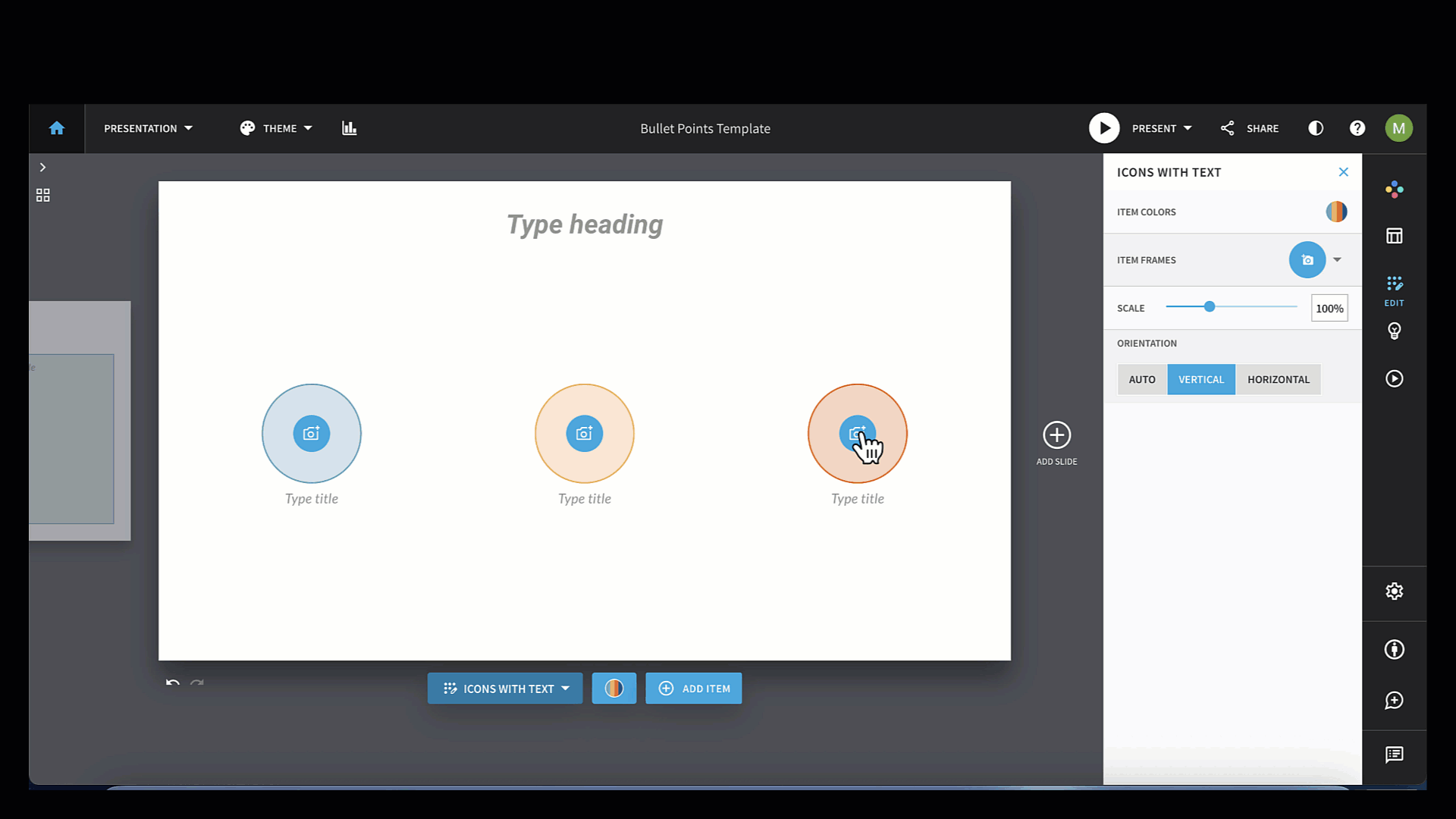
Task: Click the first item's Type title text
Action: [312, 498]
